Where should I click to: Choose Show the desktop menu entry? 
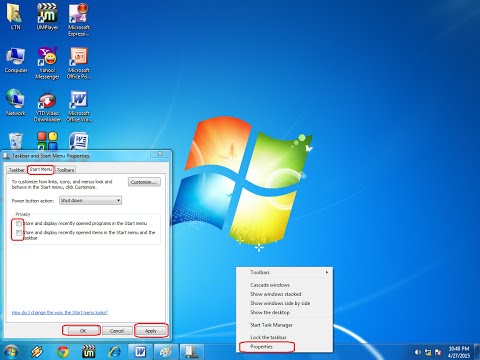coord(285,312)
